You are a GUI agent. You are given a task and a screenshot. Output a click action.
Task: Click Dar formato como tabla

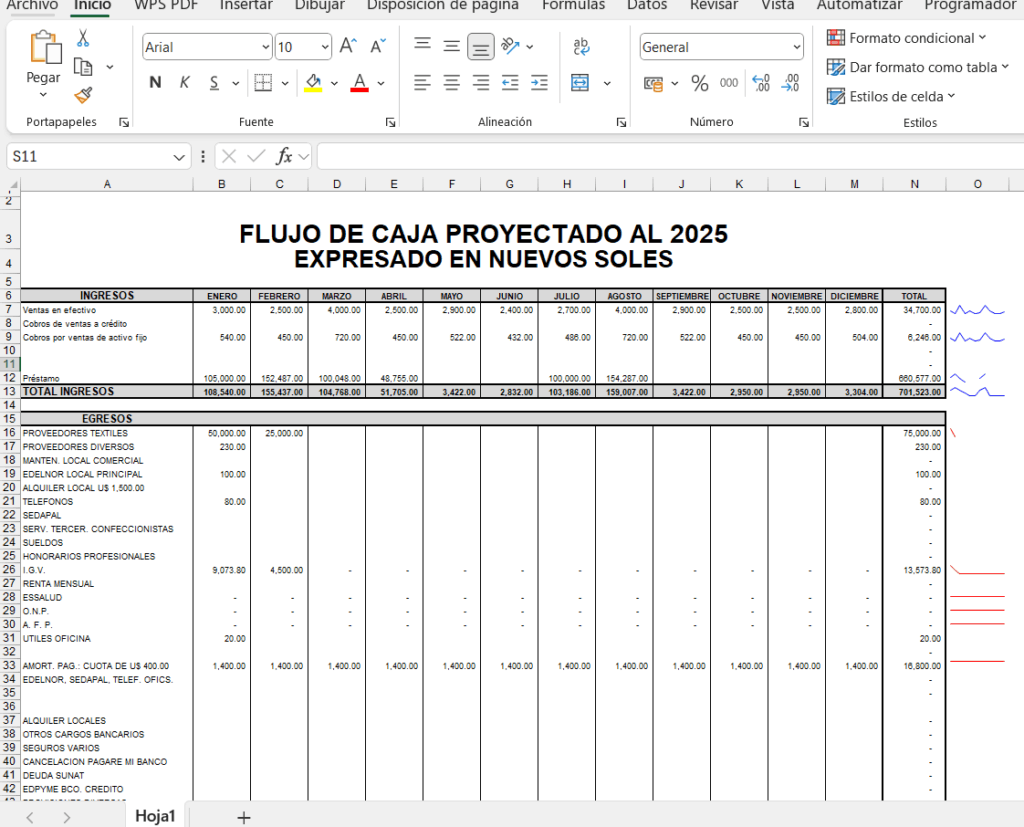(x=918, y=67)
